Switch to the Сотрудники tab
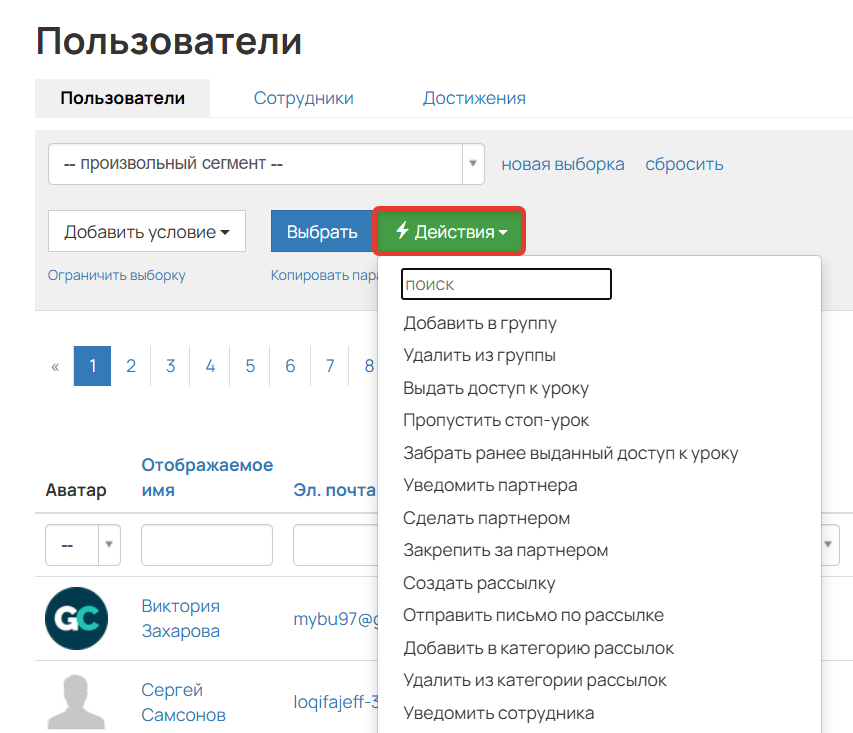Screen dimensions: 853x733 click(303, 97)
